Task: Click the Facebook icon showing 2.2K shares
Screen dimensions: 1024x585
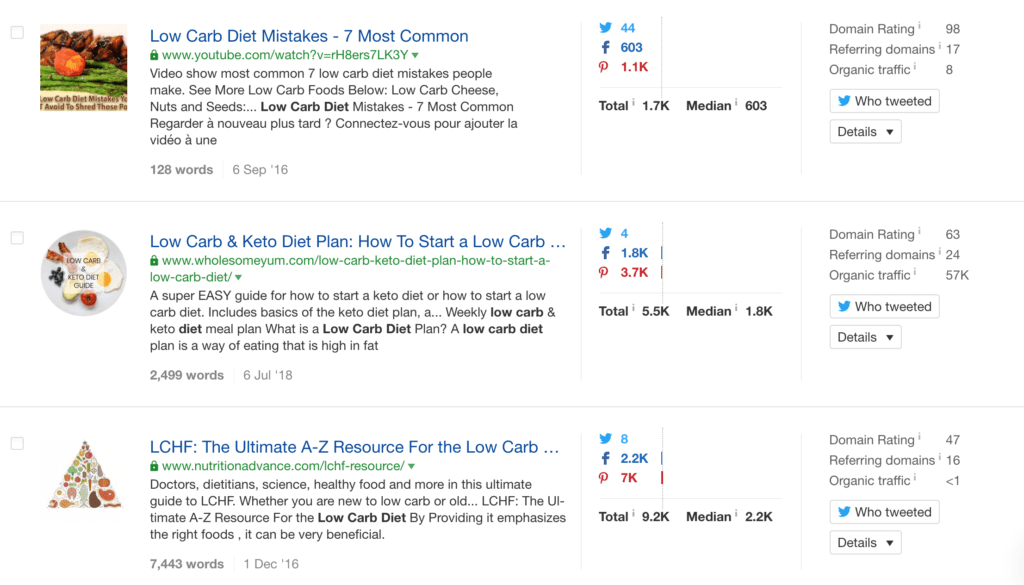Action: pos(604,458)
